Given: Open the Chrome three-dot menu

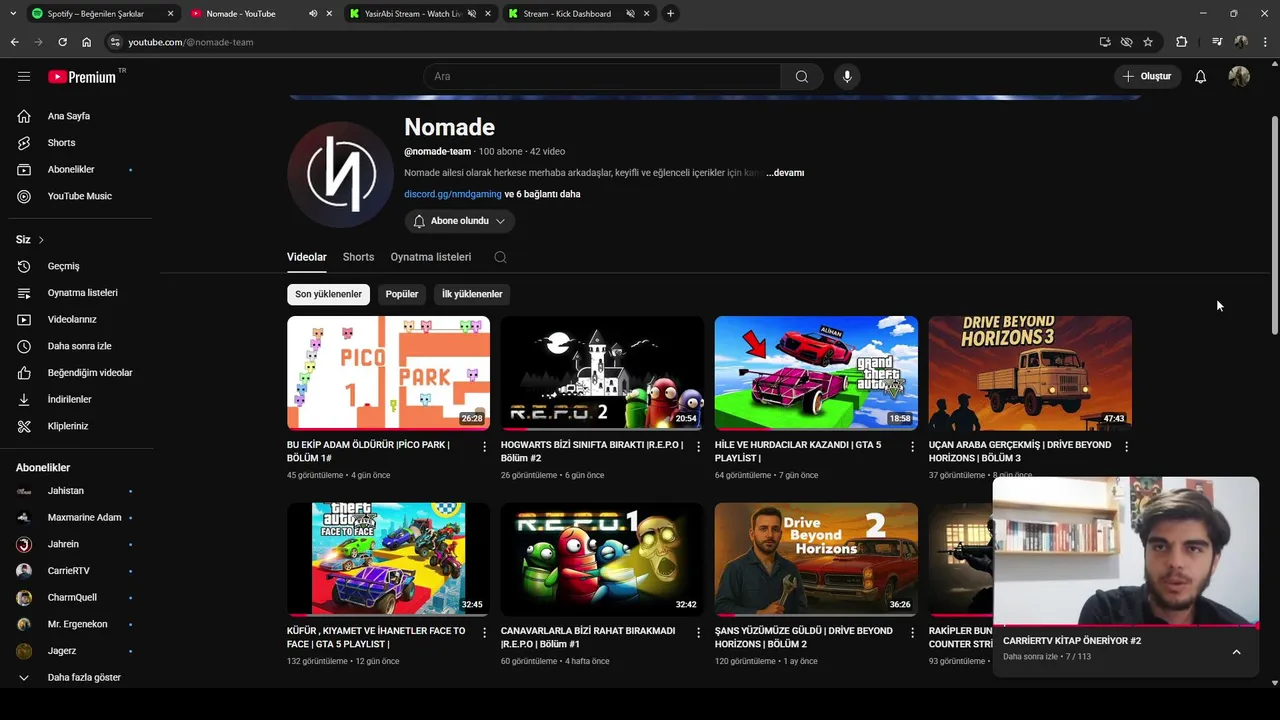Looking at the screenshot, I should click(x=1265, y=42).
